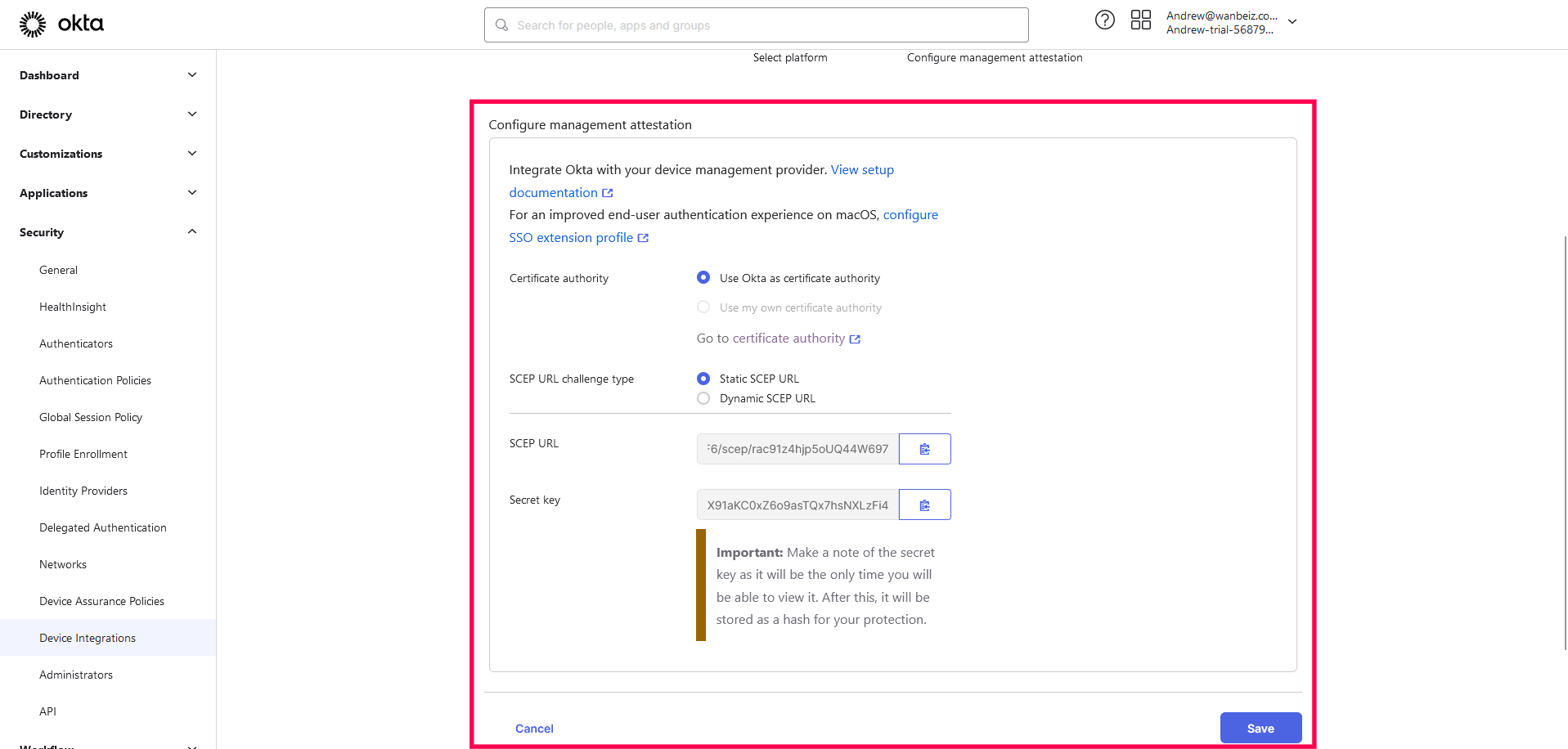Click the external-link icon after SSO extension profile
Screen dimensions: 1568x749
pos(643,237)
